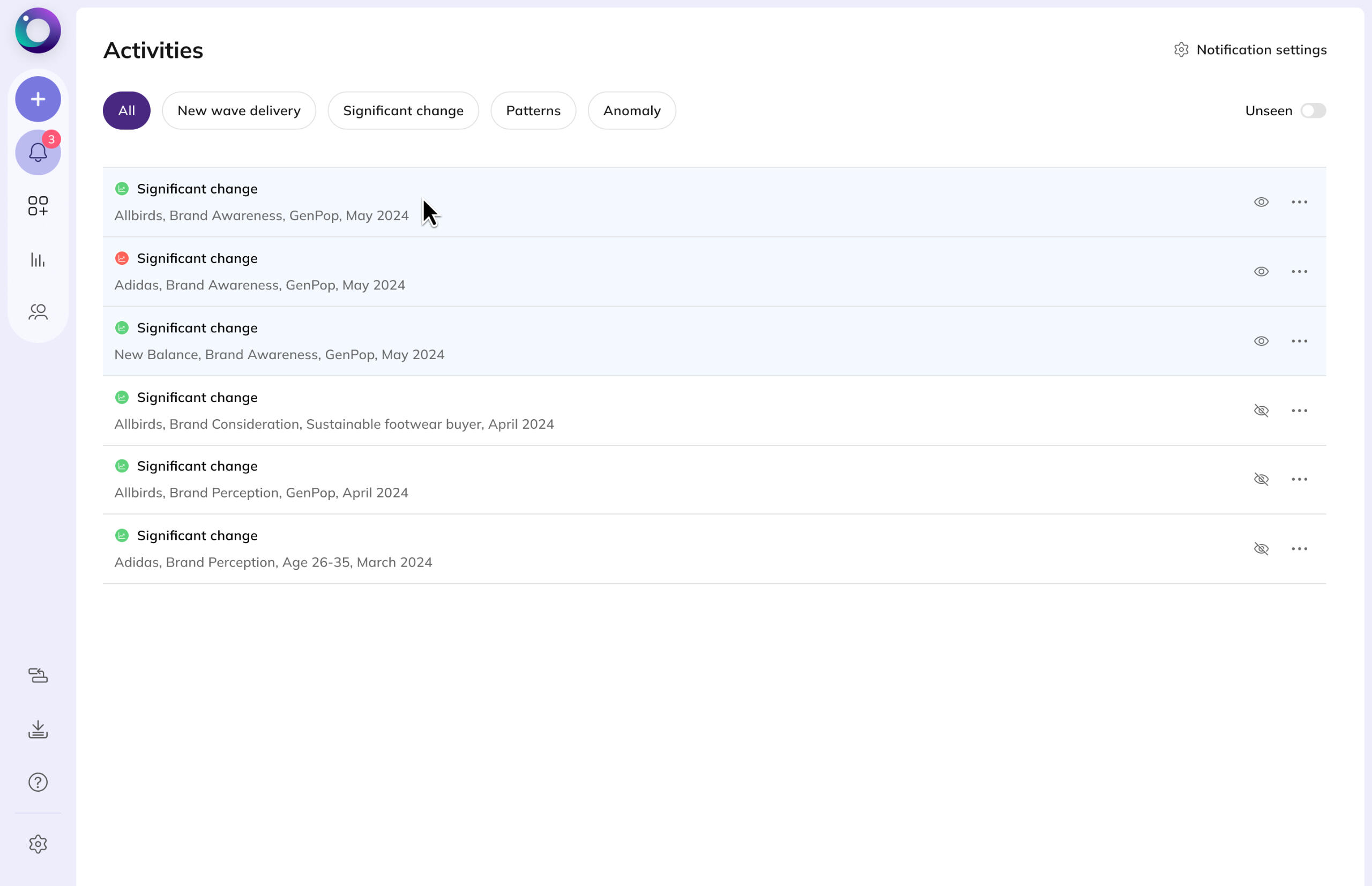Screen dimensions: 1372x886
Task: Filter by New wave delivery
Action: coord(238,110)
